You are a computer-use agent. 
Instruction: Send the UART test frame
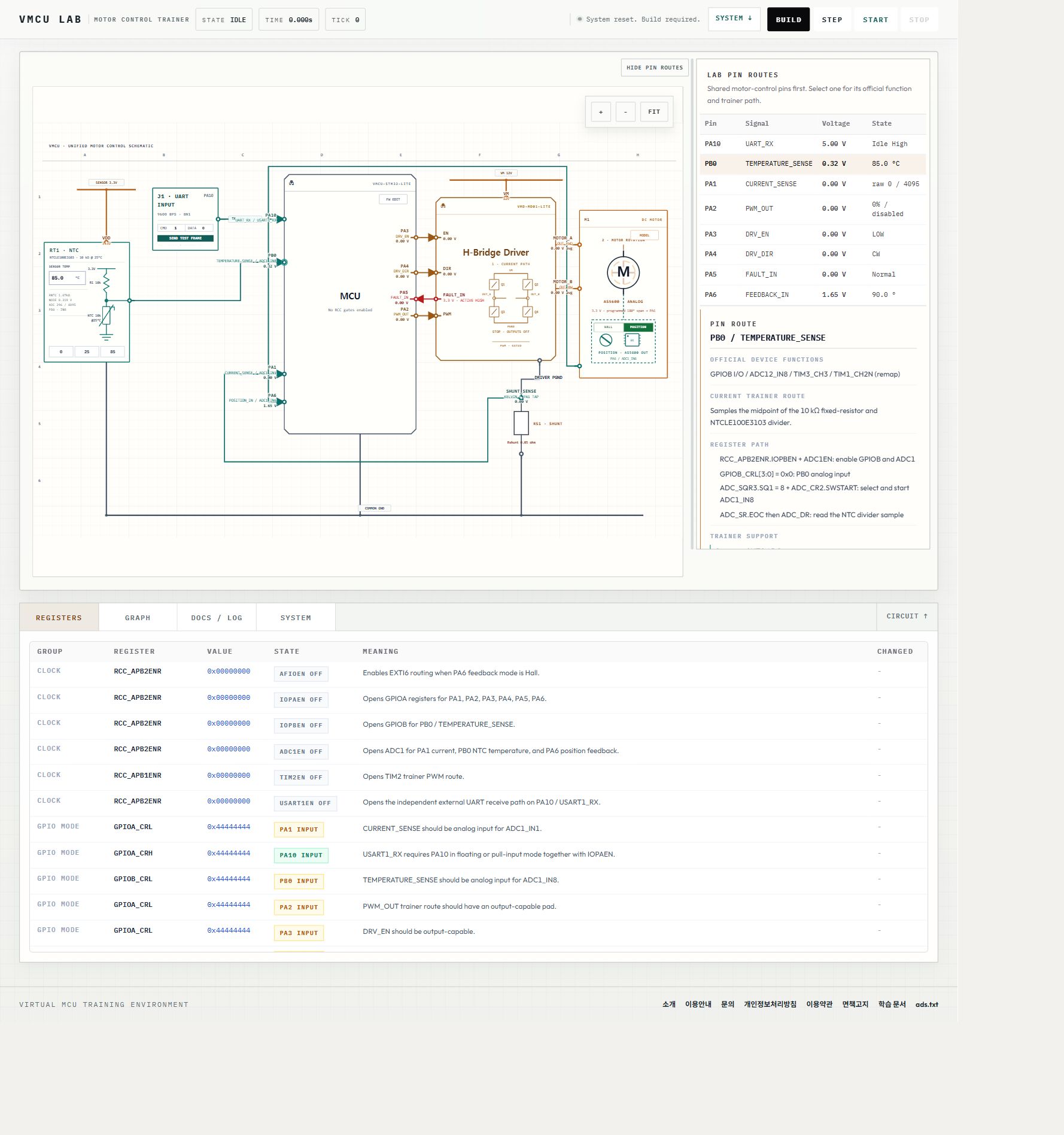(x=185, y=238)
